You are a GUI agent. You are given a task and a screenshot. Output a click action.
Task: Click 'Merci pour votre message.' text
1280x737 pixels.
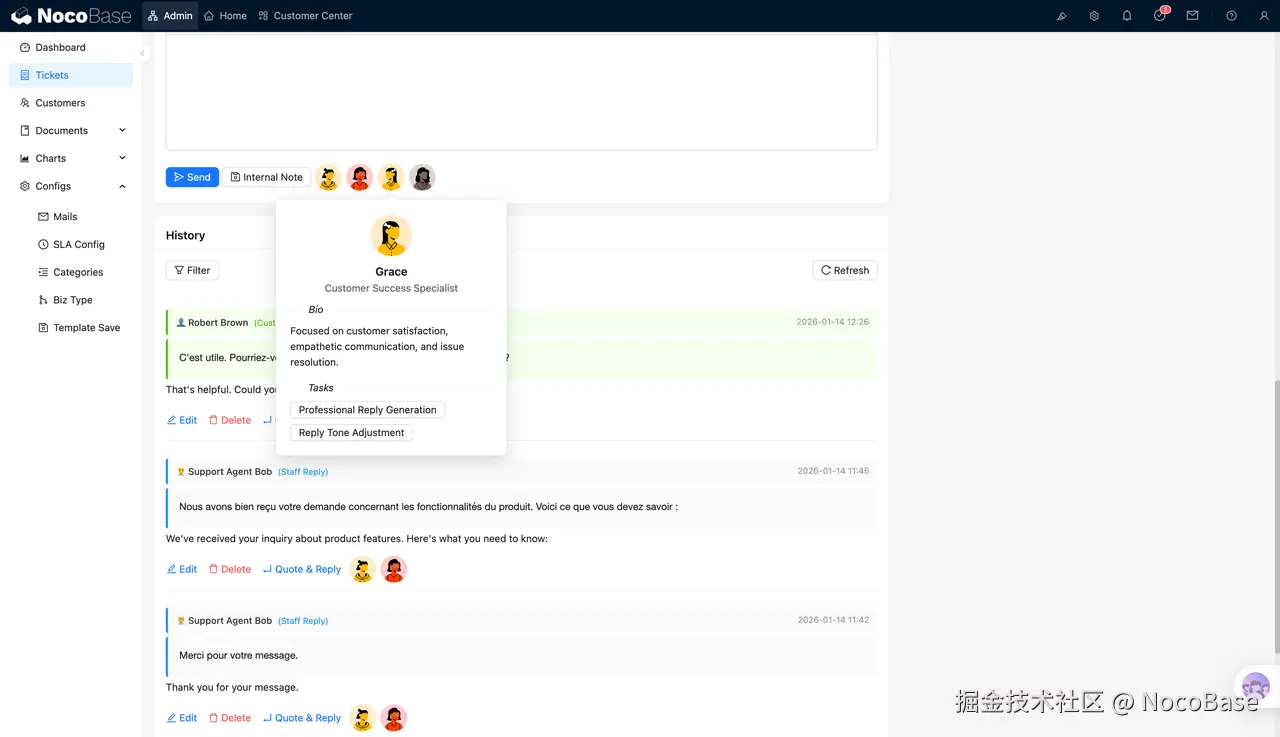[x=238, y=656]
